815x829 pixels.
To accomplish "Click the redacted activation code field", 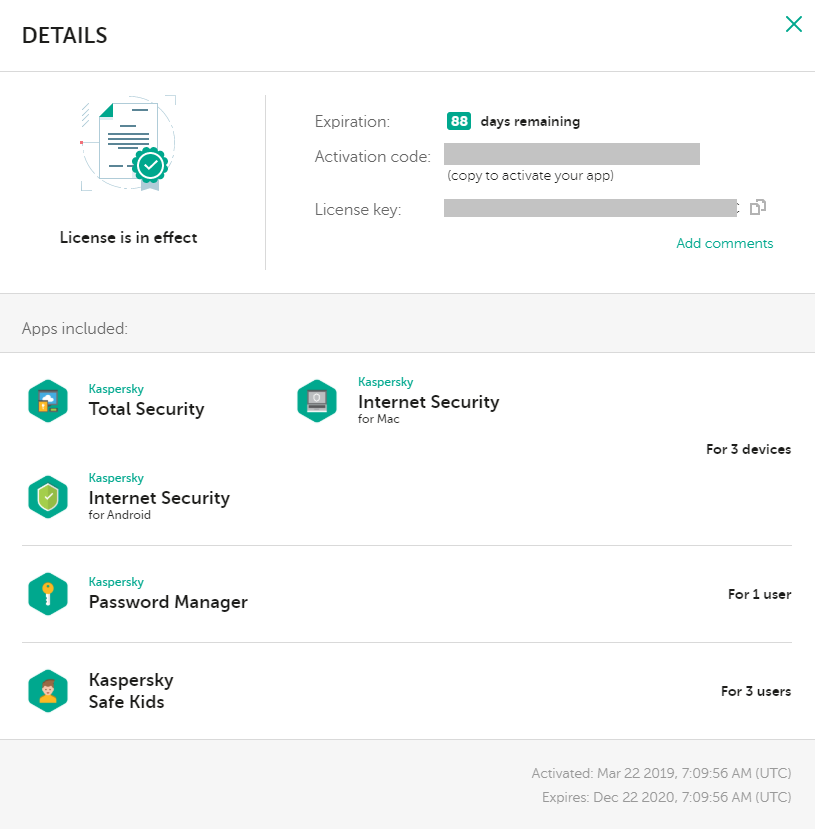I will pyautogui.click(x=572, y=154).
